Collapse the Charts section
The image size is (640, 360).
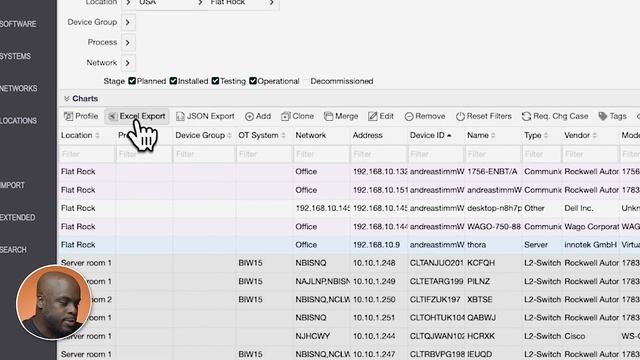coord(67,99)
